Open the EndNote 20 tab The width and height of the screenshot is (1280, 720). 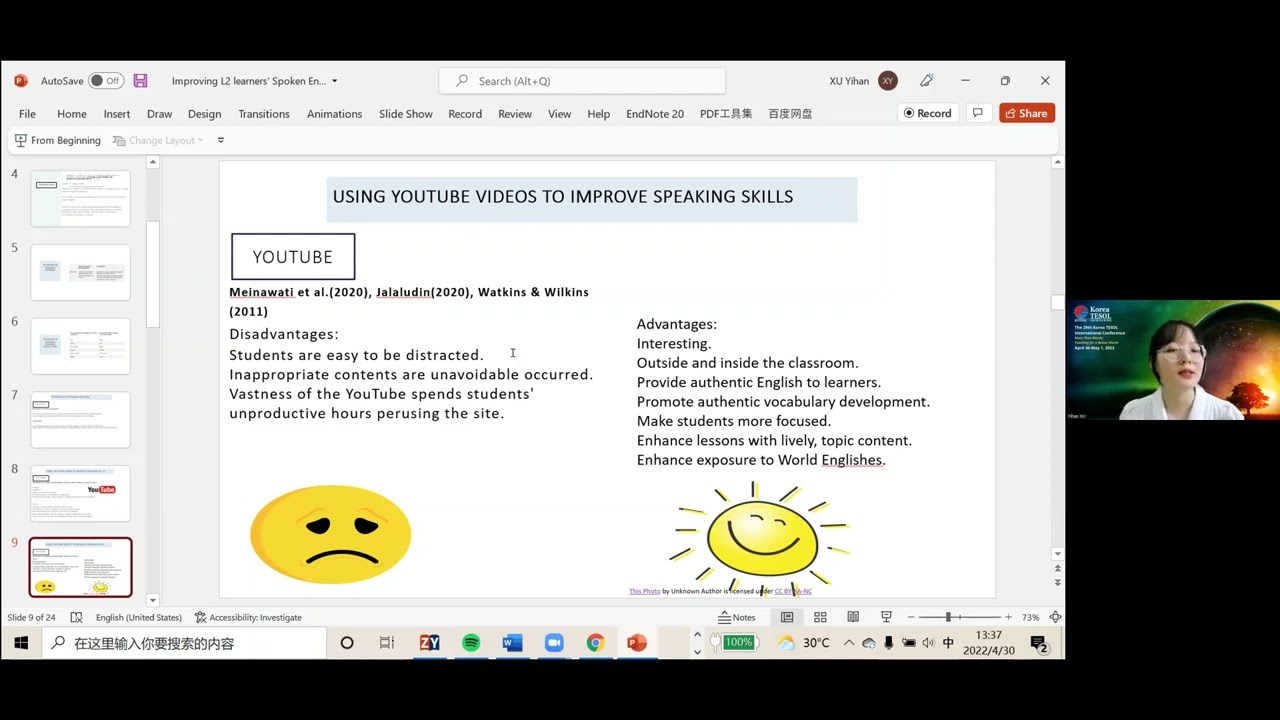click(x=655, y=113)
